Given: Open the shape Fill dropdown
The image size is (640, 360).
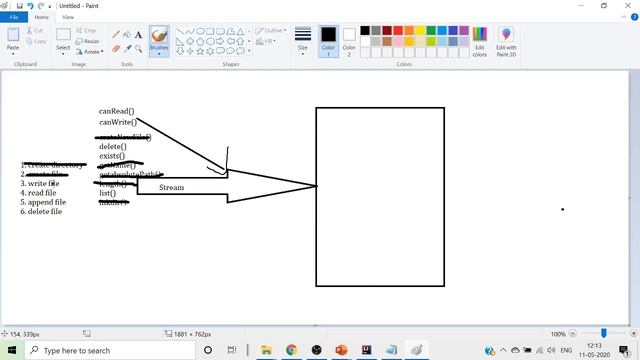Looking at the screenshot, I should click(x=266, y=41).
